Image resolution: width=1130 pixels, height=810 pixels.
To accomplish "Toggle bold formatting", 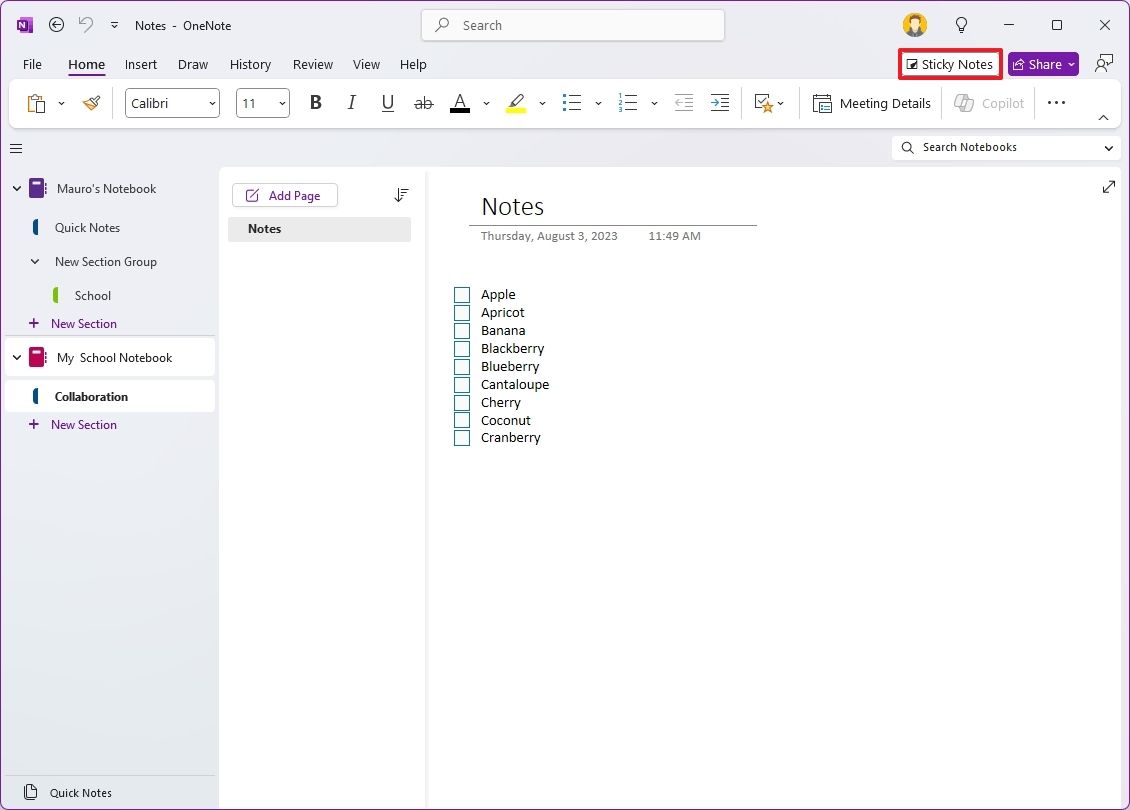I will pos(316,102).
